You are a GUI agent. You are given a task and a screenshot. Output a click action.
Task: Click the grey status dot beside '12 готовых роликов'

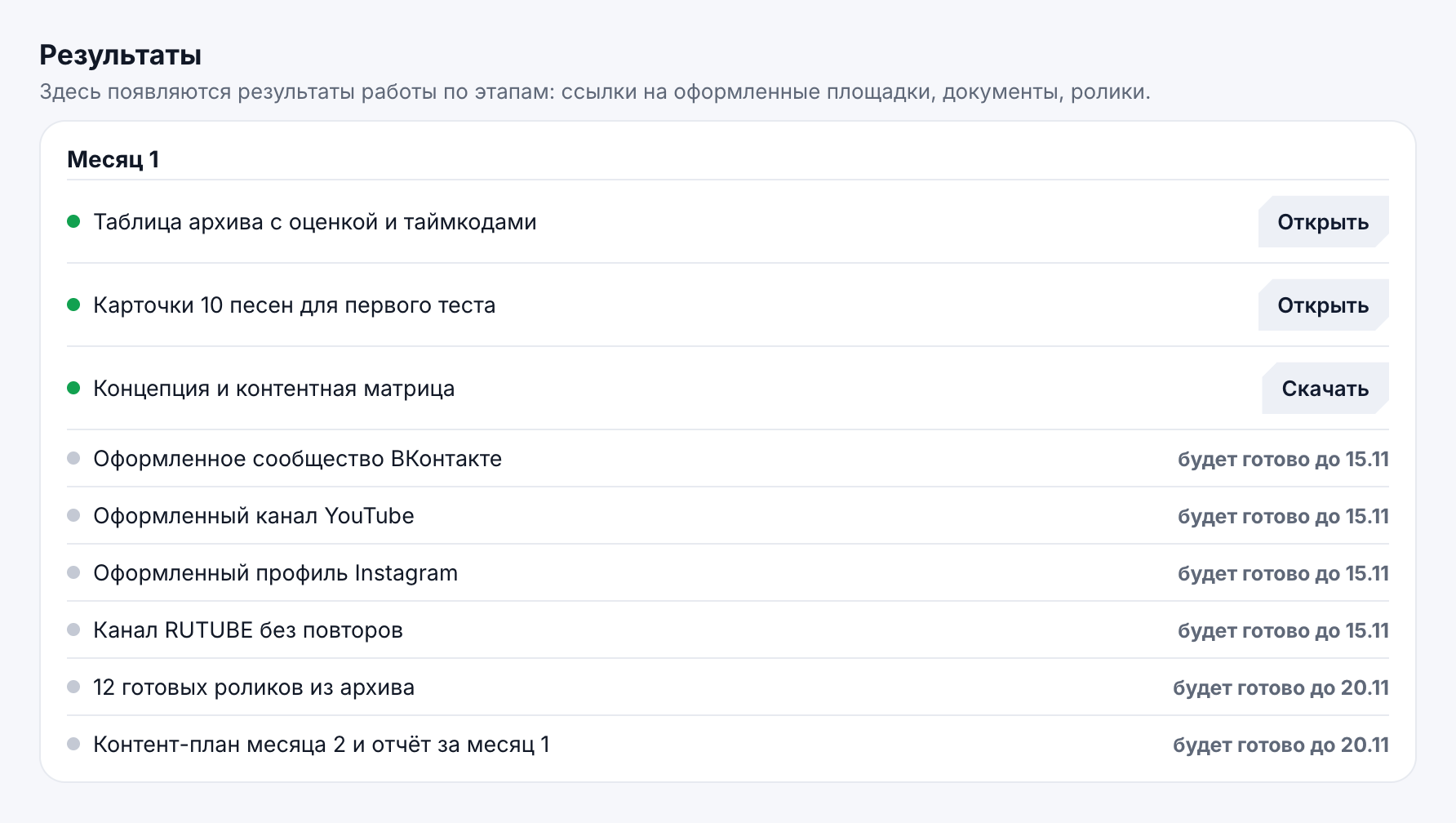click(73, 687)
